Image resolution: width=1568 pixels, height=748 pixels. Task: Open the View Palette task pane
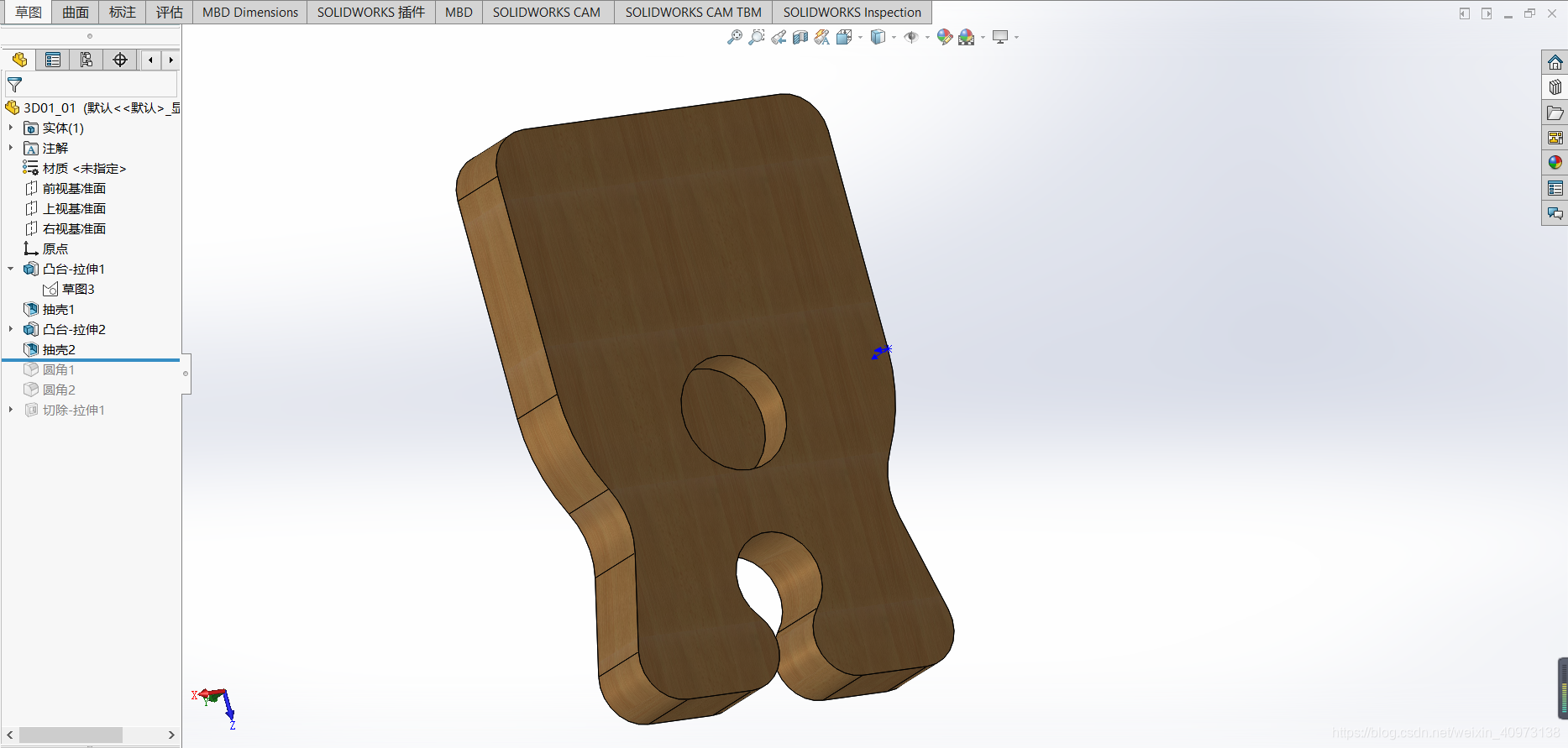coord(1555,138)
